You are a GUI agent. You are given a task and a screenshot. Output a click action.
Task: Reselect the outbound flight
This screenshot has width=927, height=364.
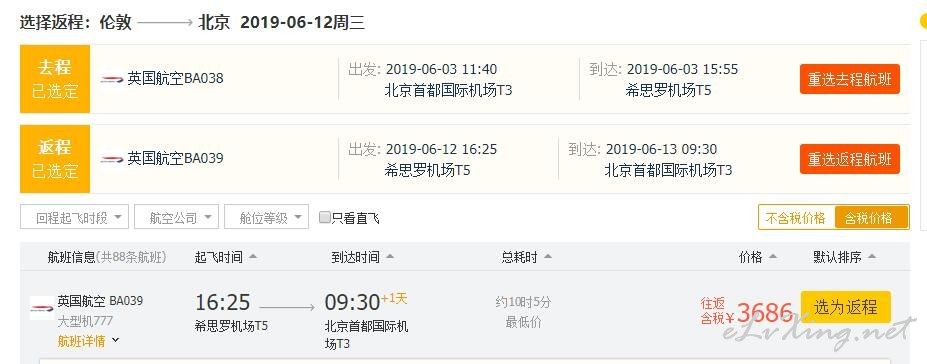coord(850,79)
